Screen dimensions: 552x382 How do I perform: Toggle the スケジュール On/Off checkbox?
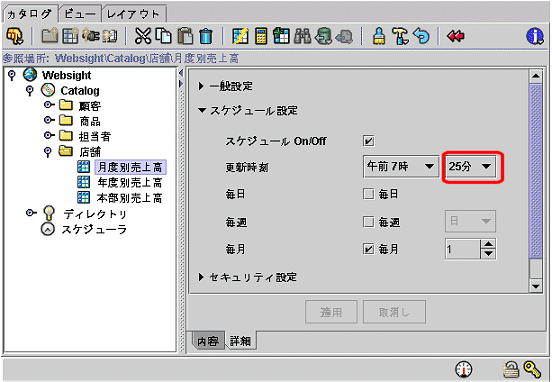pyautogui.click(x=369, y=141)
